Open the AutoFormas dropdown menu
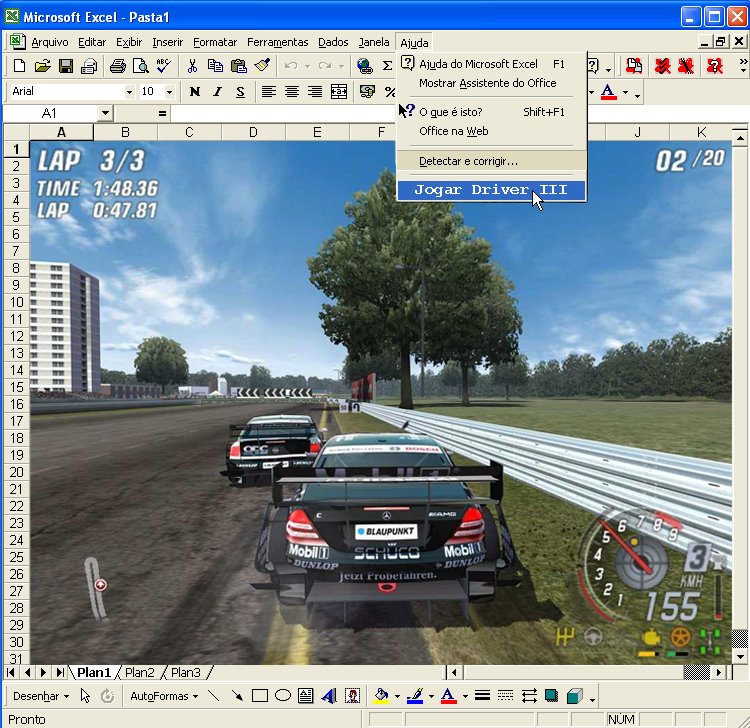750x728 pixels. coord(164,696)
